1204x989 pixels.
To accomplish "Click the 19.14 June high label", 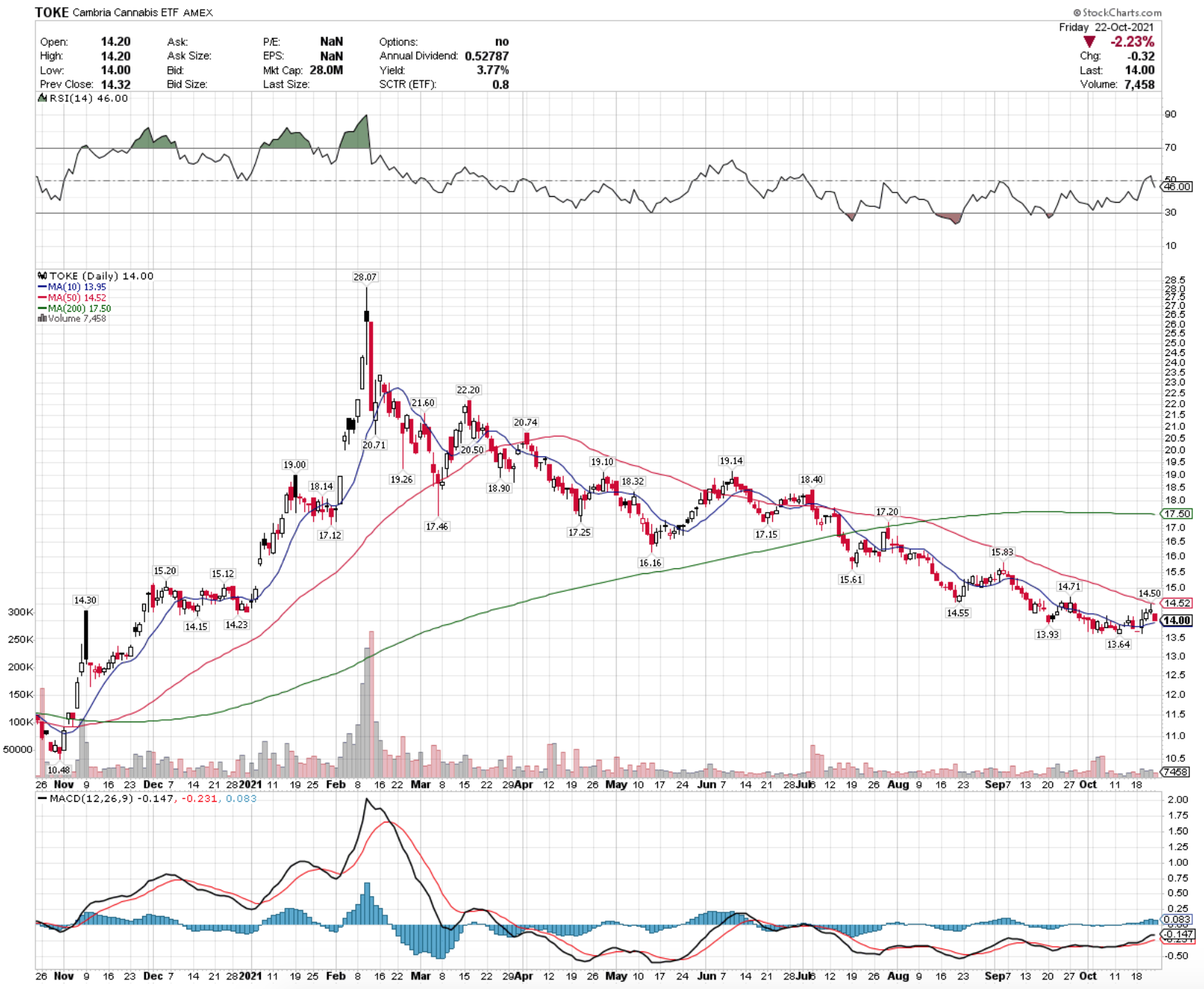I will tap(731, 461).
